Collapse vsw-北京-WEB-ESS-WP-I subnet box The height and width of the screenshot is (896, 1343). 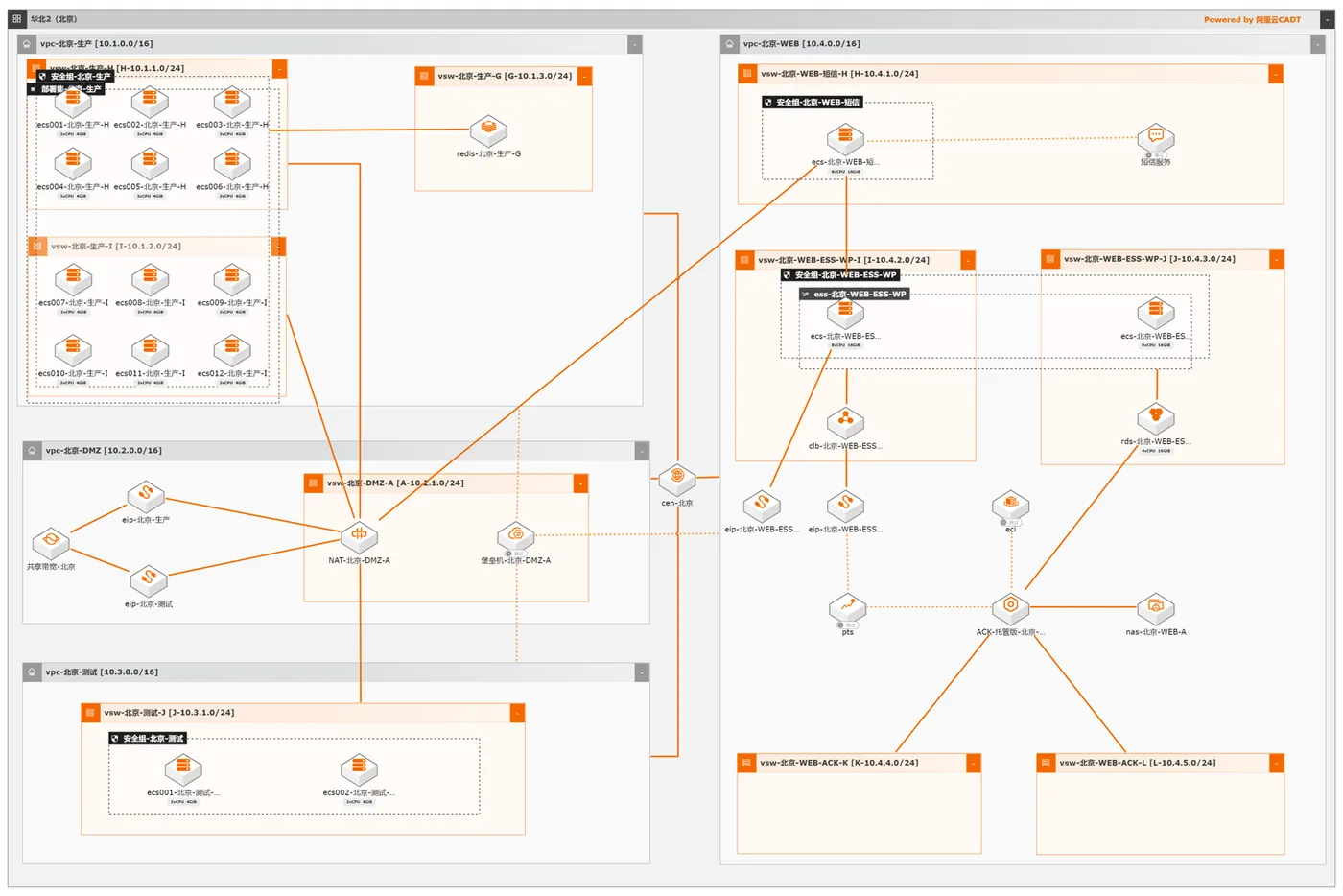tap(968, 260)
